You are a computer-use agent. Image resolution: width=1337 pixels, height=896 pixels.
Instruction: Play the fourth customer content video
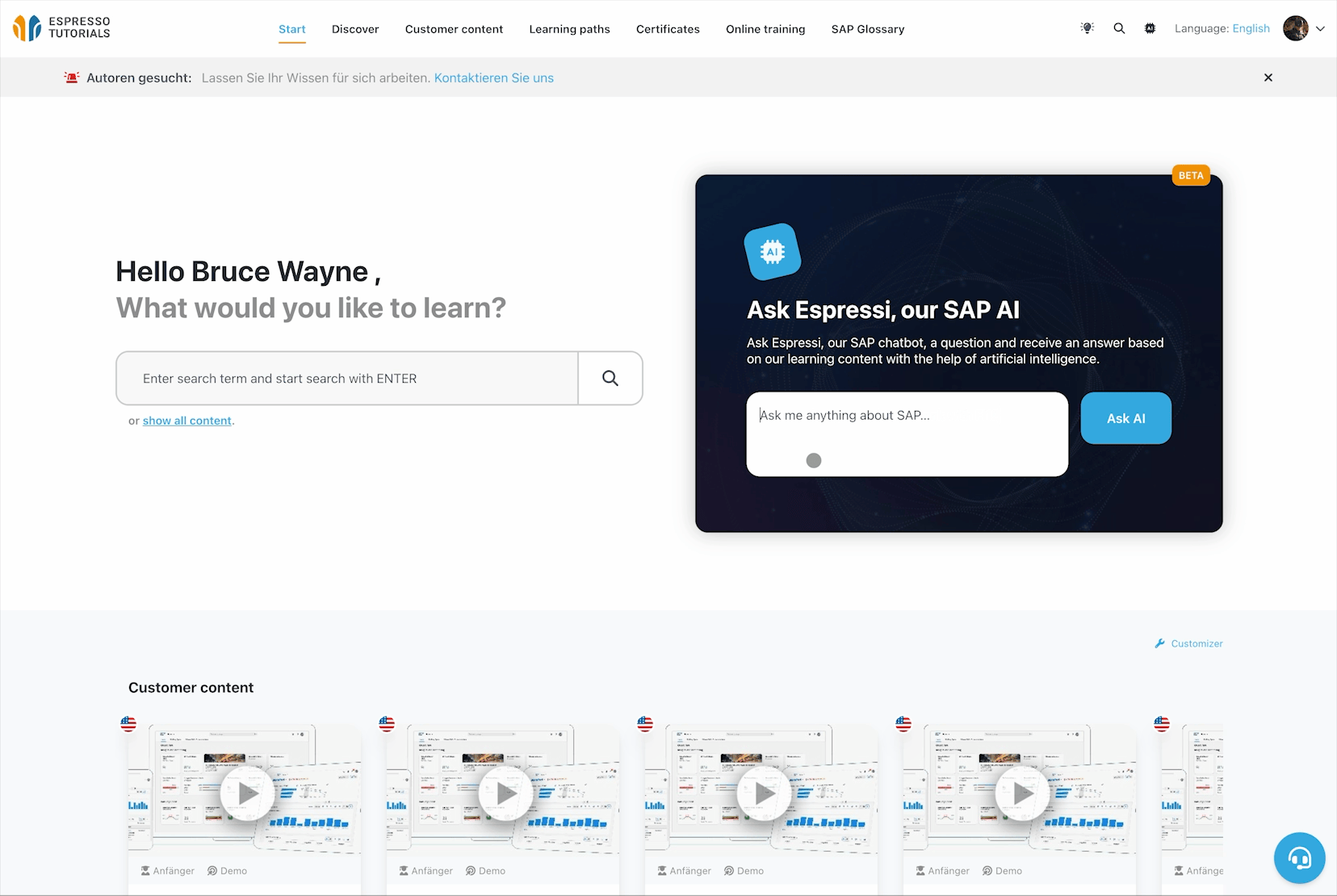pyautogui.click(x=1022, y=793)
